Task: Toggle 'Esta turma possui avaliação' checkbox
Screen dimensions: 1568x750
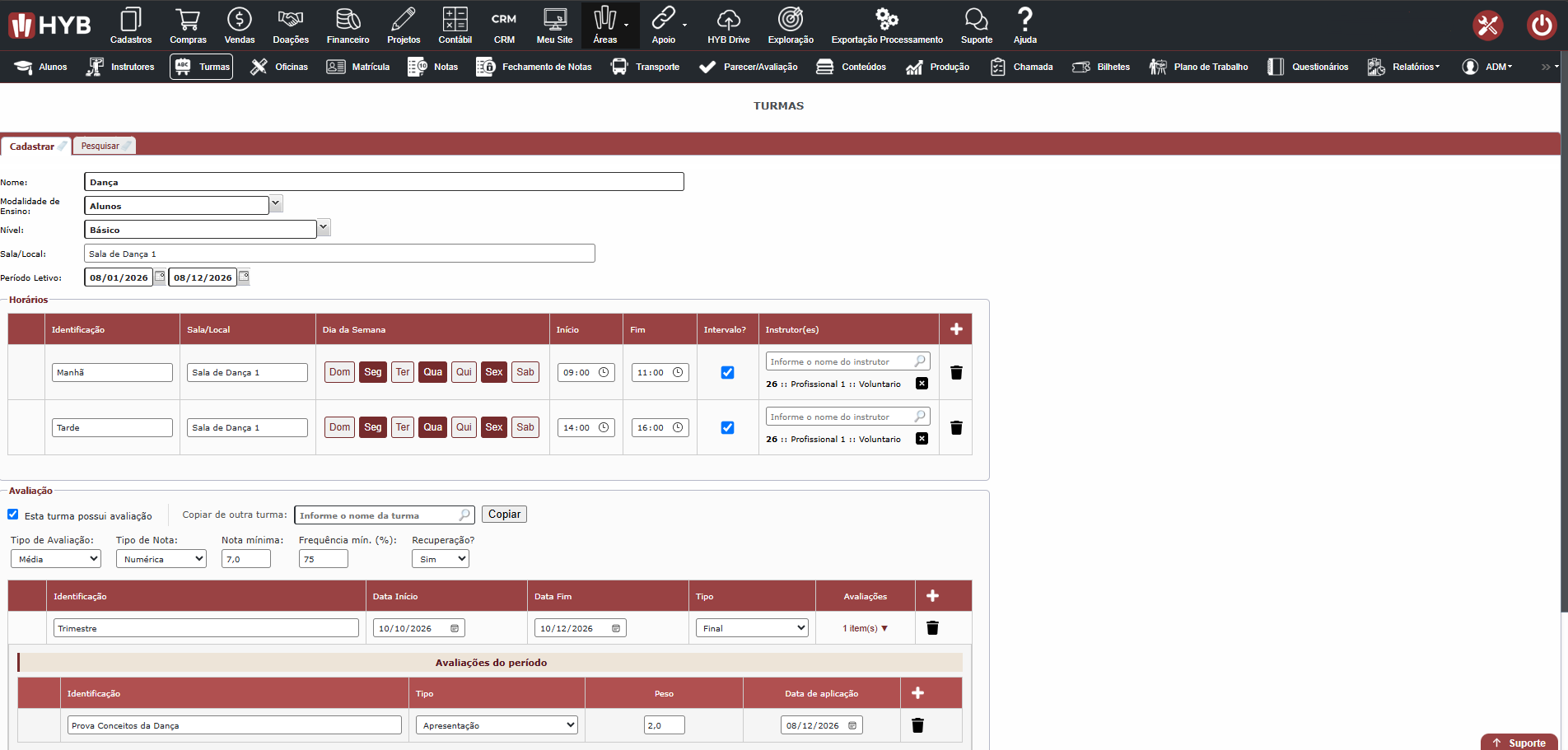Action: (x=13, y=515)
